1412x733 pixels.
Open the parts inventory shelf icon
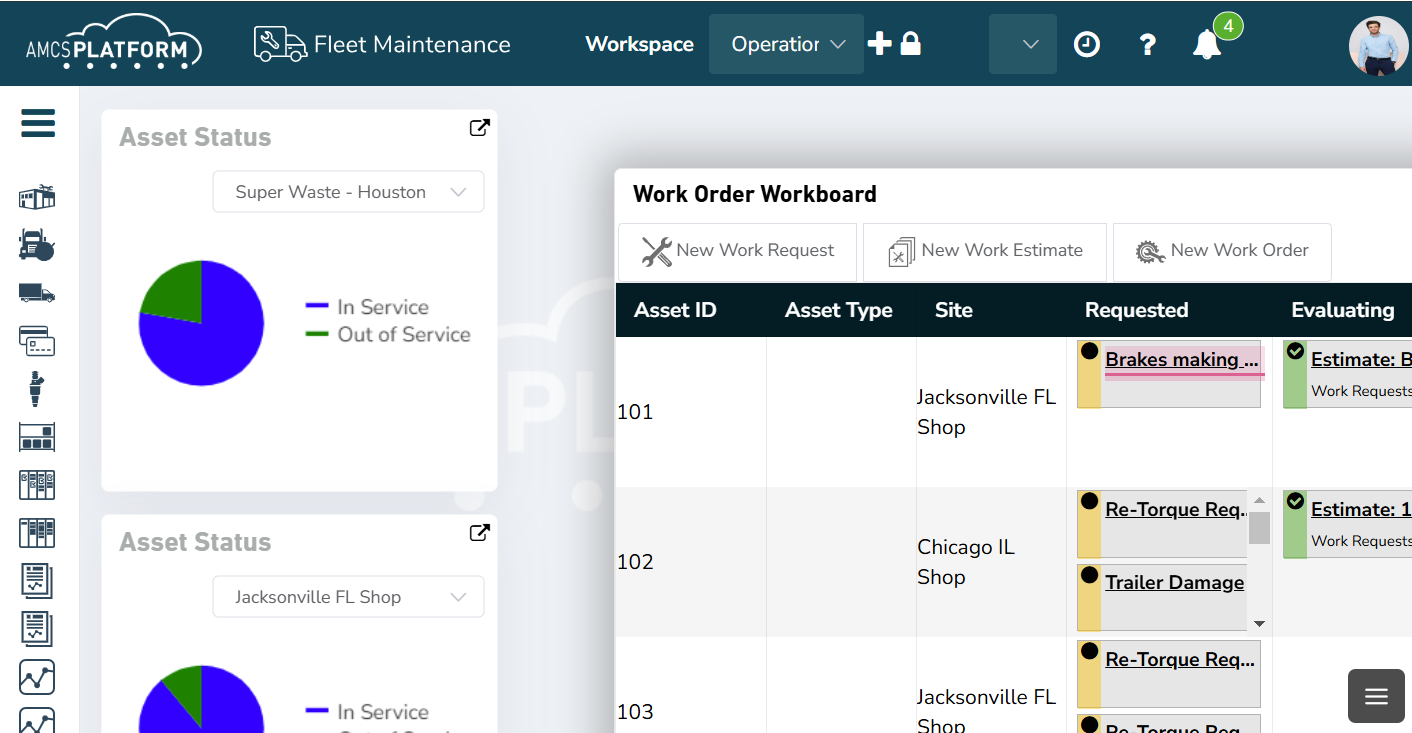tap(36, 437)
